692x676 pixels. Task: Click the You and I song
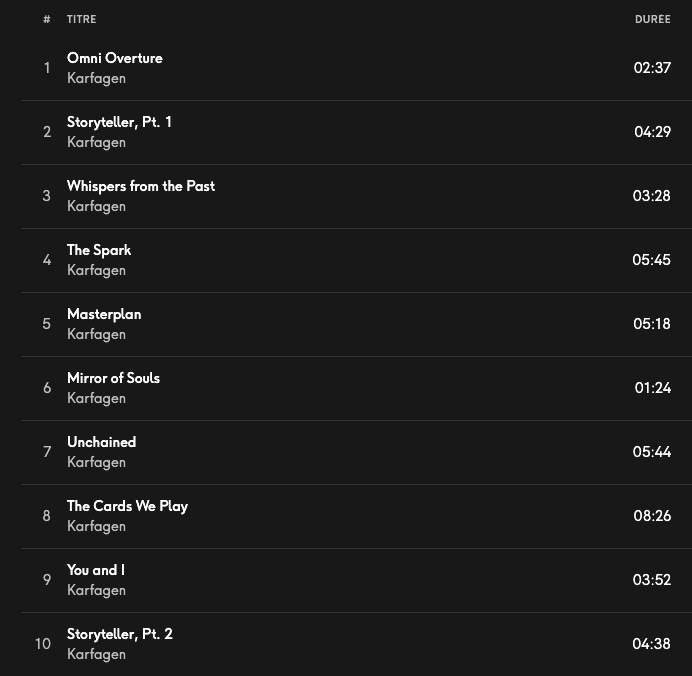point(95,570)
